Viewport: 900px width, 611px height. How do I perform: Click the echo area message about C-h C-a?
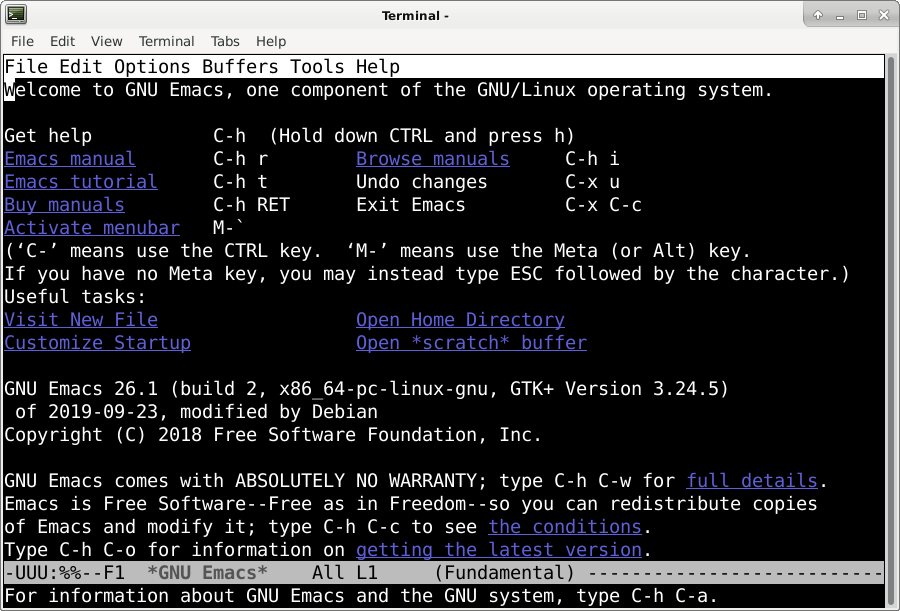coord(361,595)
